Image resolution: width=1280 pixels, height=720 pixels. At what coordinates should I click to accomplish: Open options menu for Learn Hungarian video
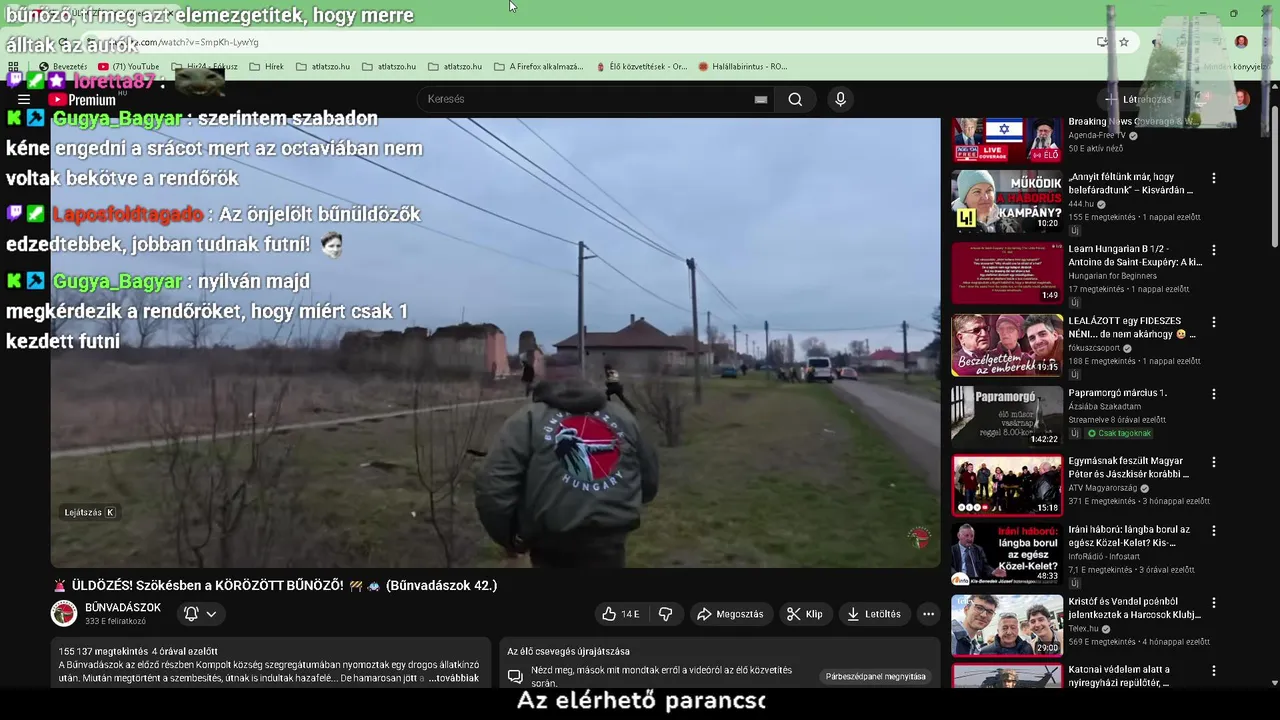point(1214,250)
